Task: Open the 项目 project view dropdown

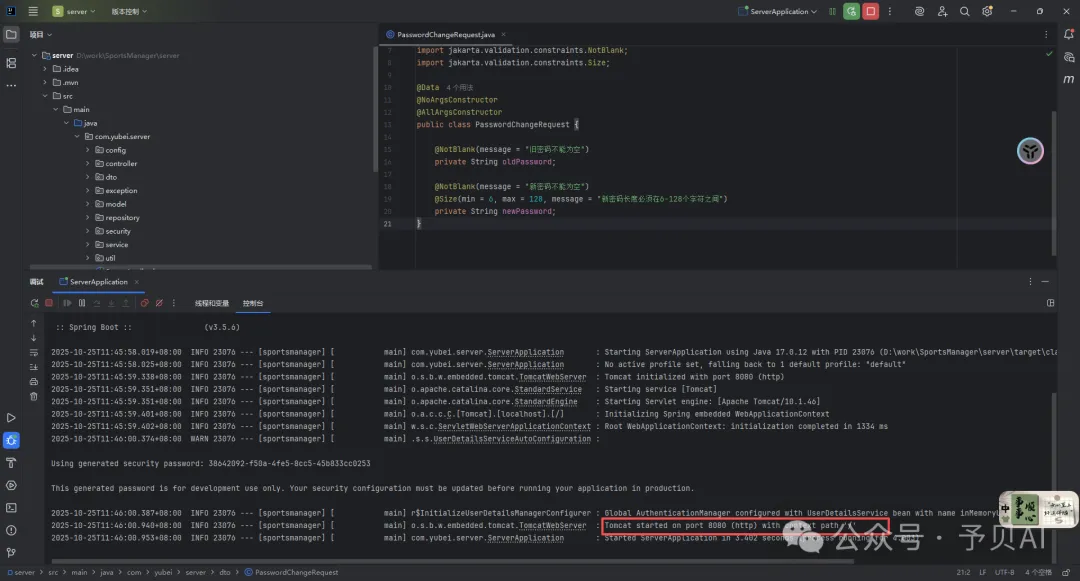Action: tap(41, 34)
